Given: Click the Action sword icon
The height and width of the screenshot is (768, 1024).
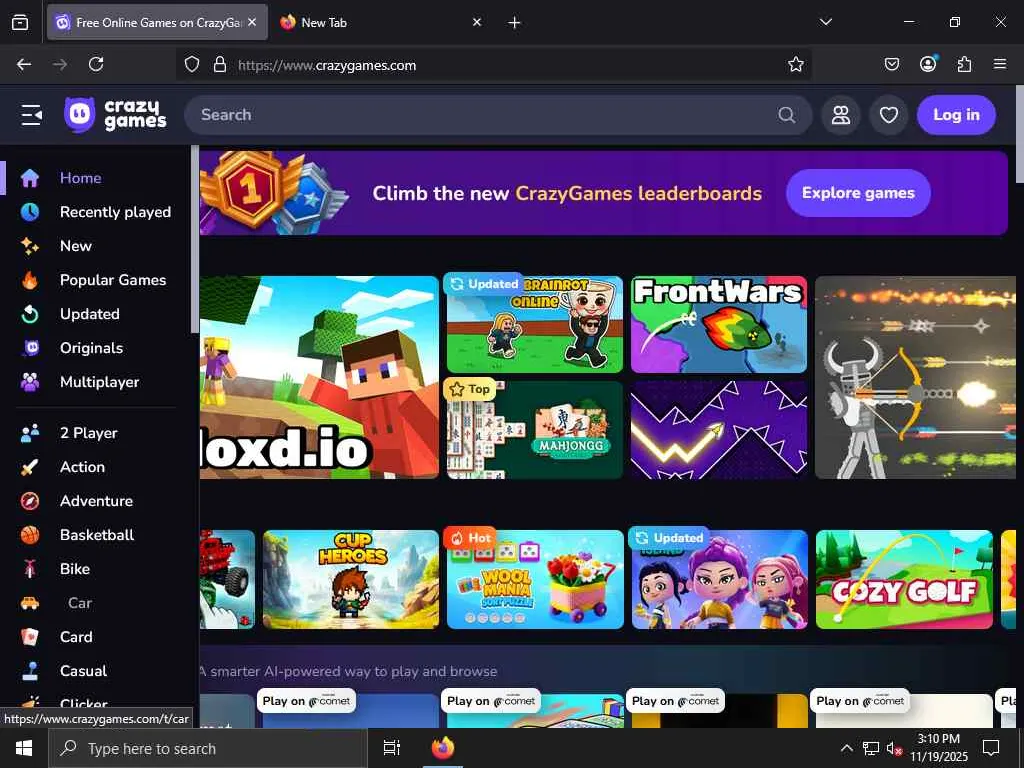Looking at the screenshot, I should click(x=29, y=467).
